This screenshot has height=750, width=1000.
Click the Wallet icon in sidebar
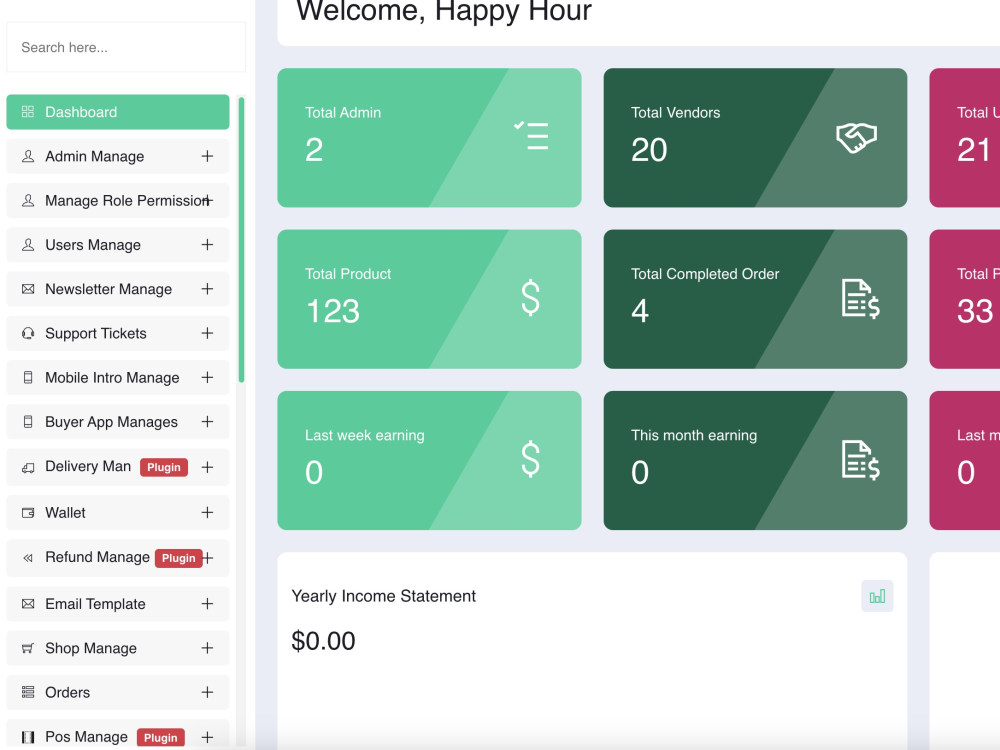(x=27, y=513)
